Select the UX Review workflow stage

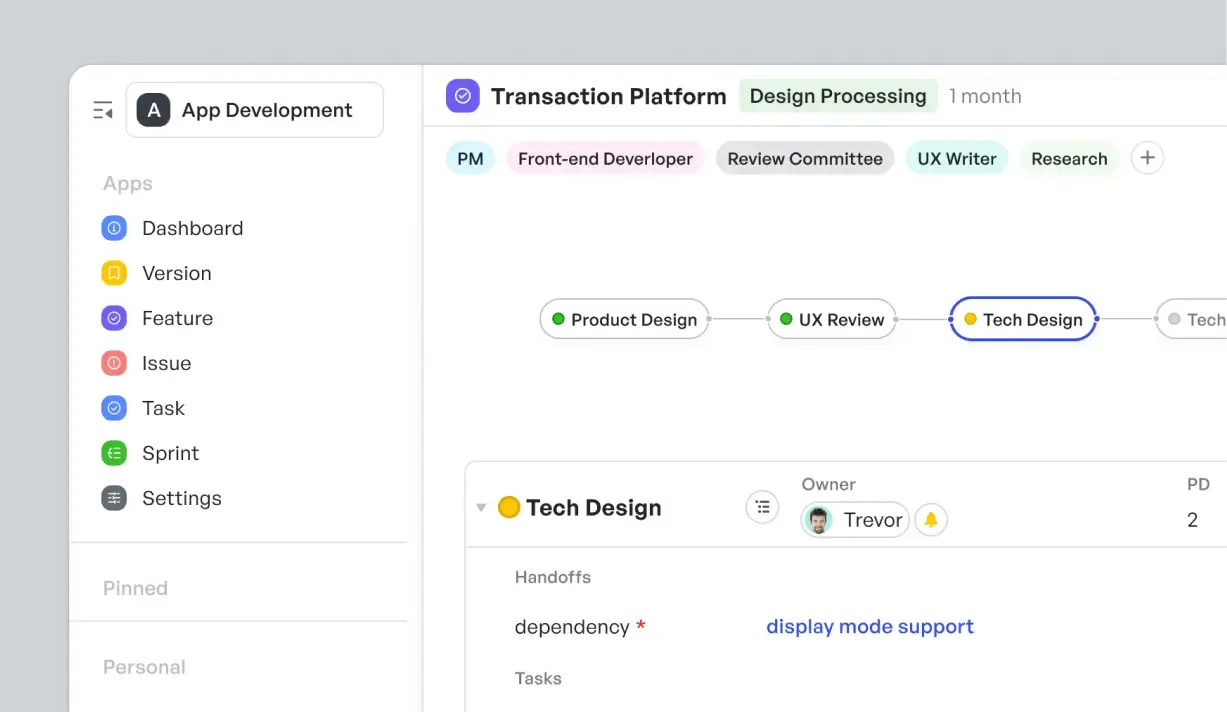coord(831,319)
